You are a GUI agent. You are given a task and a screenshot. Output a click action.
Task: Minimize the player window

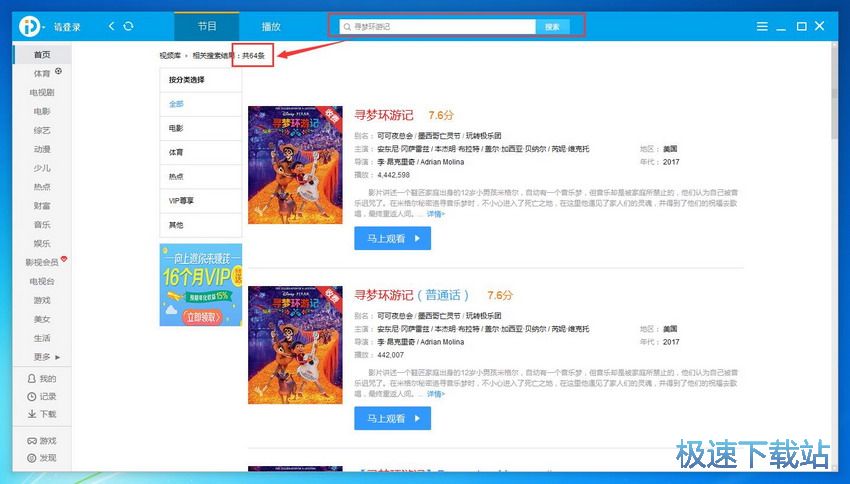(x=781, y=27)
